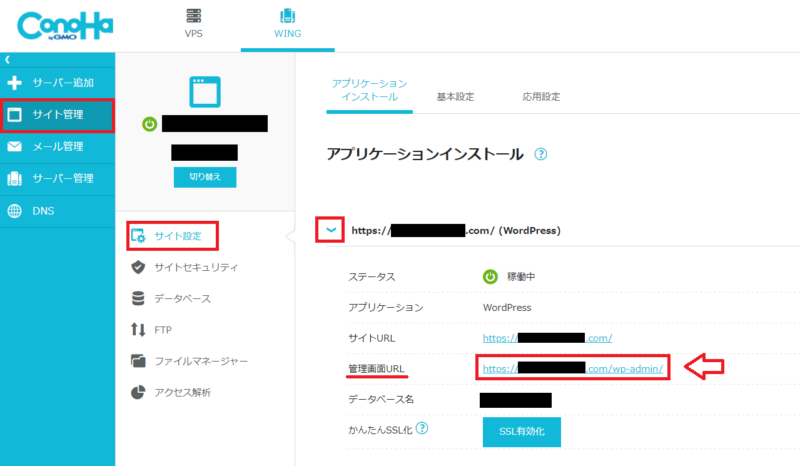Select the VPS server icon
The height and width of the screenshot is (466, 800).
tap(193, 16)
